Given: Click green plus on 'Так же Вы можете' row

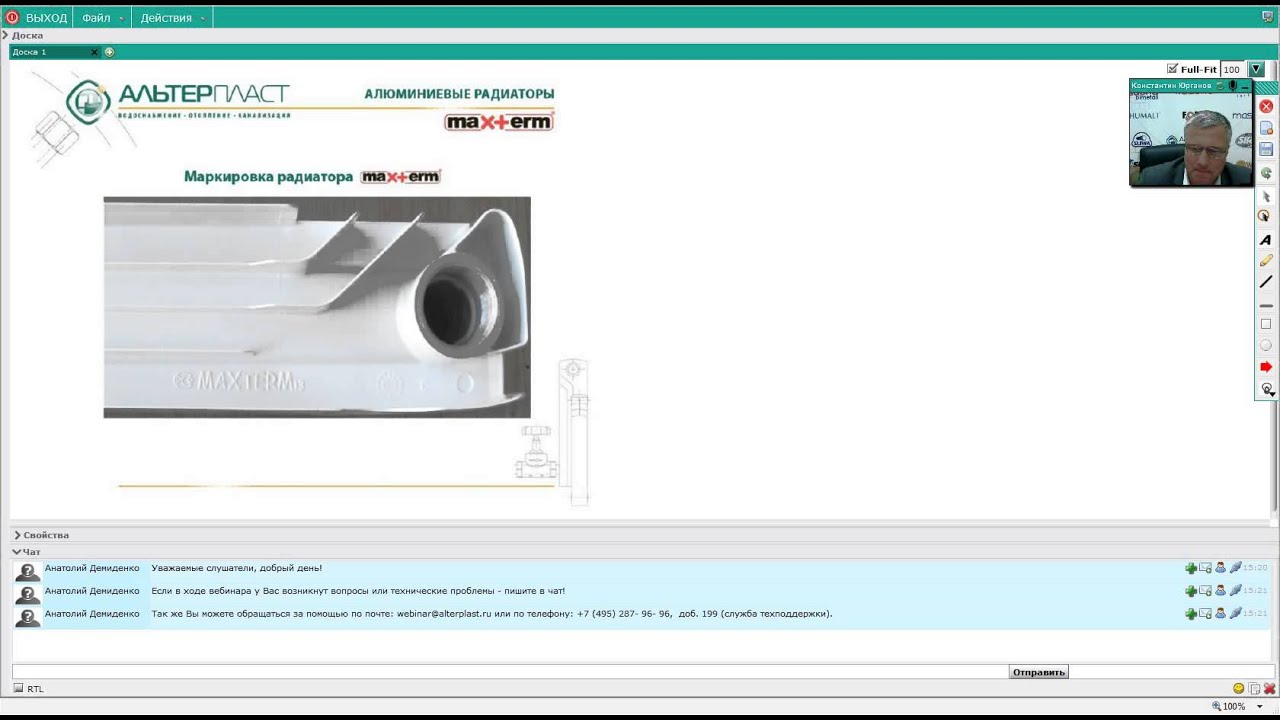Looking at the screenshot, I should click(x=1191, y=614).
